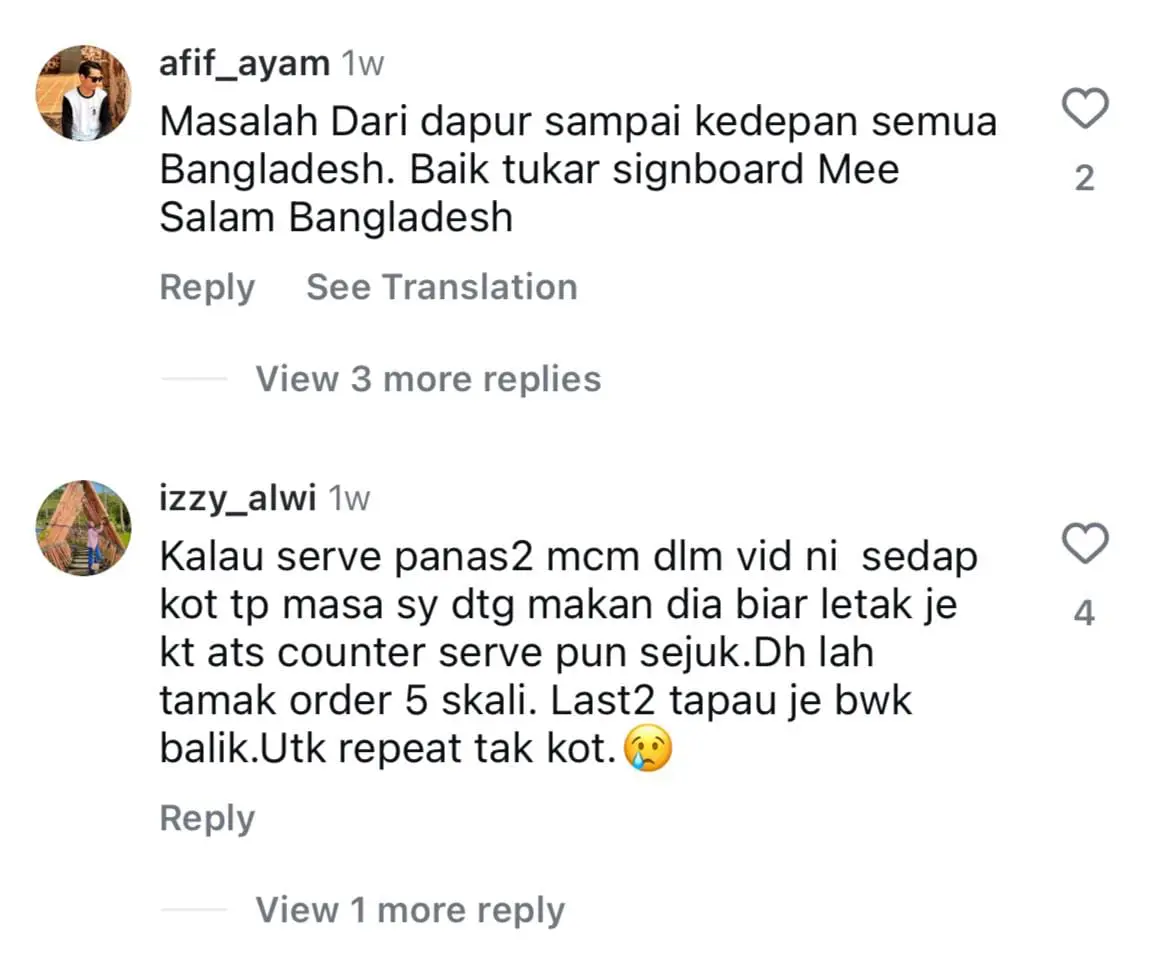
Task: Click the line before View 3 more replies
Action: (x=194, y=379)
